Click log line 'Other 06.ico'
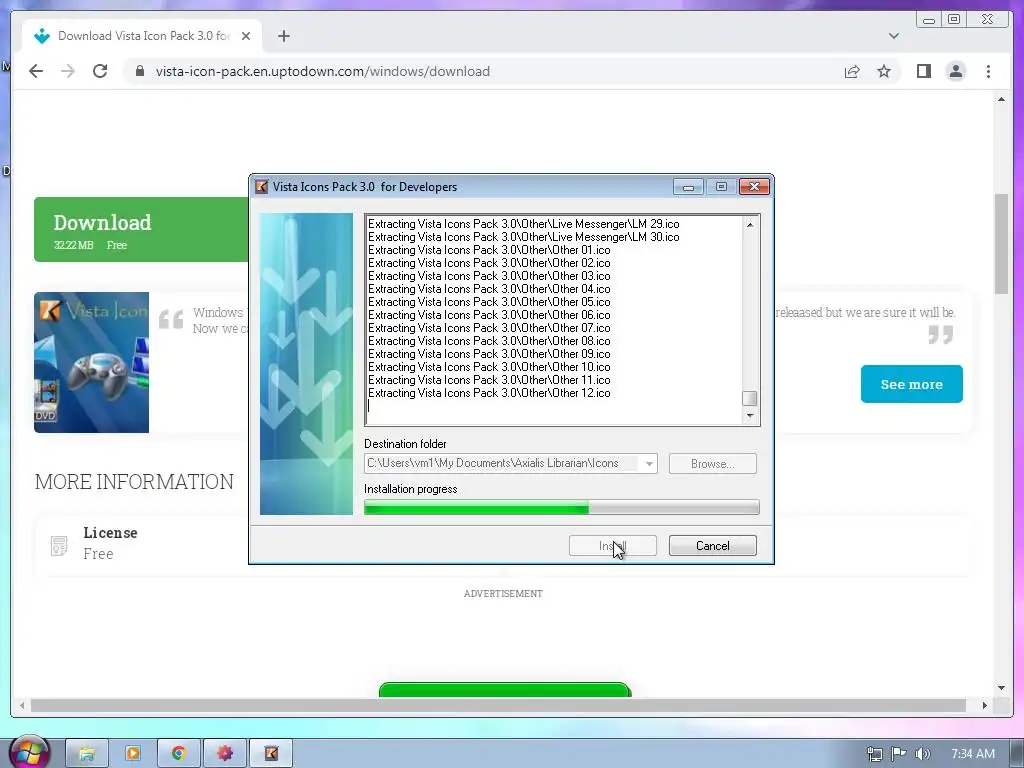This screenshot has height=768, width=1024. [489, 315]
